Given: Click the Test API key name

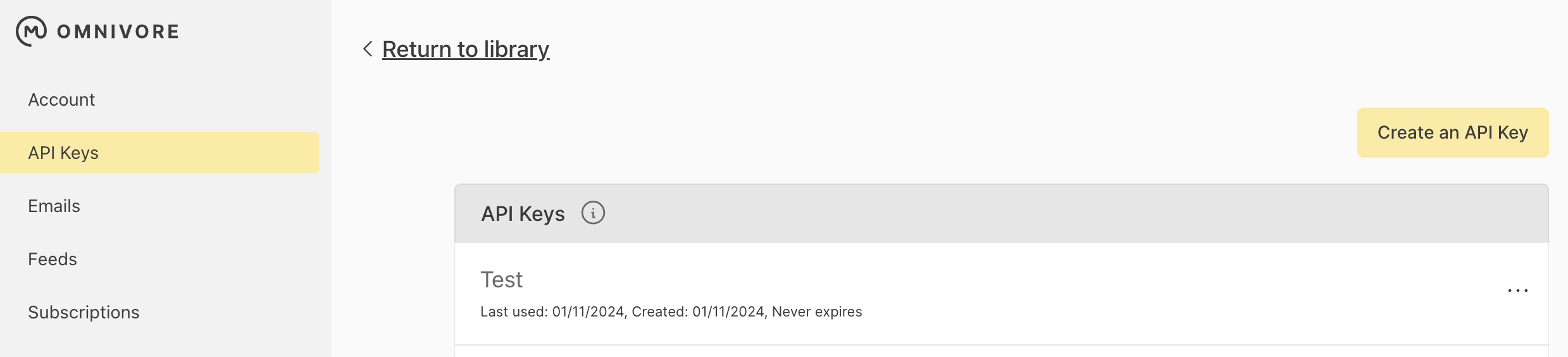Looking at the screenshot, I should 502,280.
